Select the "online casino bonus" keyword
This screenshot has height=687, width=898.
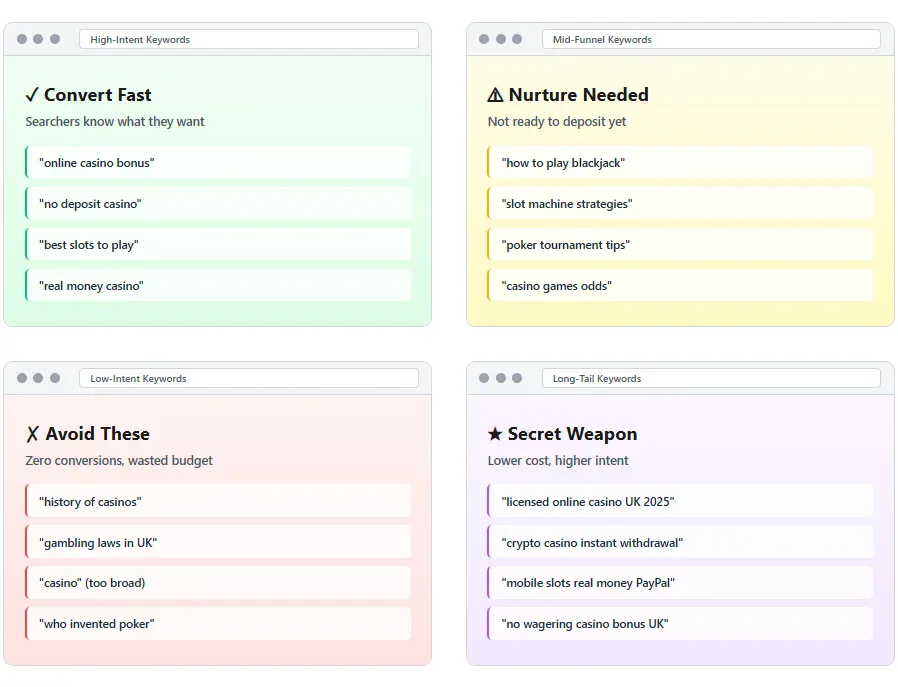coord(218,162)
